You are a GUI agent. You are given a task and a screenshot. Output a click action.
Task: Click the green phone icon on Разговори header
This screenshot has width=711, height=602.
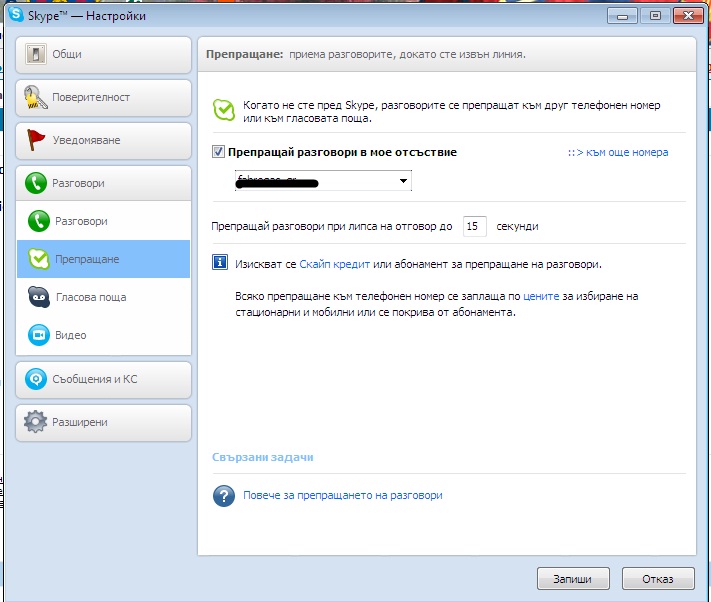36,183
